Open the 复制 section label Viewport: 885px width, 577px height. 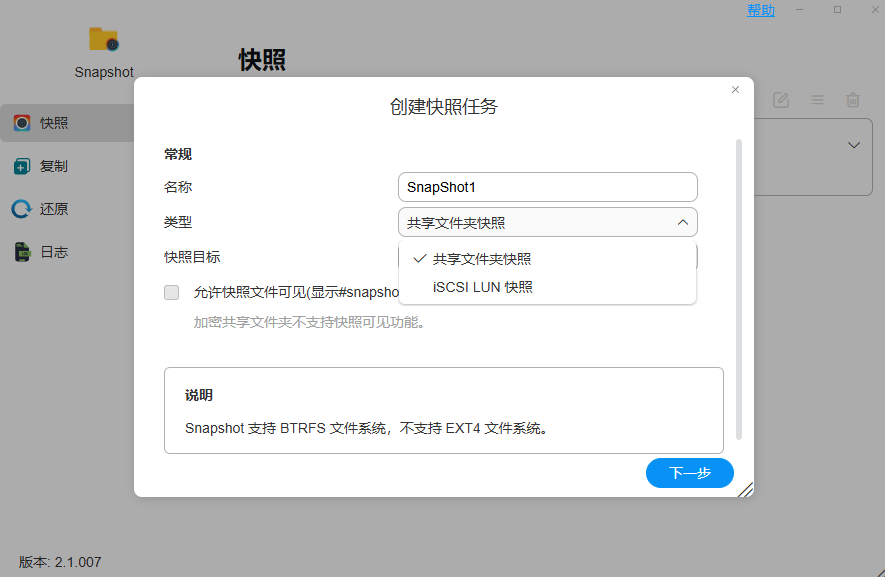54,167
